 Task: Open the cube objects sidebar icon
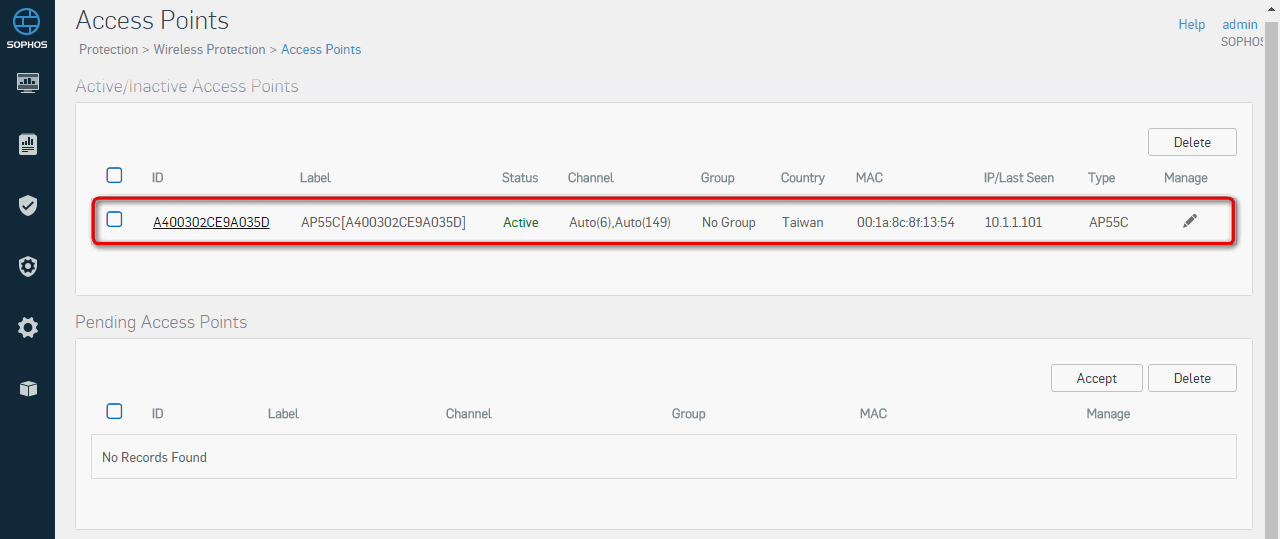tap(28, 388)
